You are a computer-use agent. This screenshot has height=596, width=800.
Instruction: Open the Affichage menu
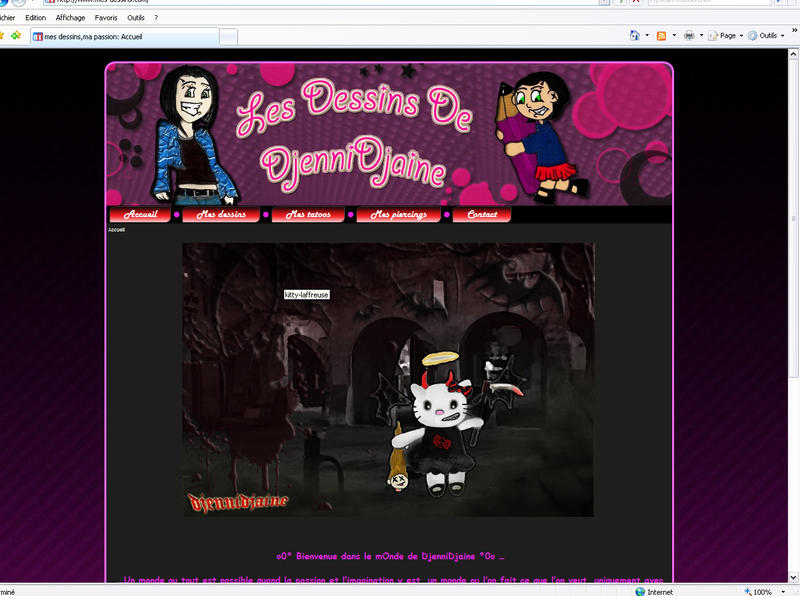coord(68,17)
